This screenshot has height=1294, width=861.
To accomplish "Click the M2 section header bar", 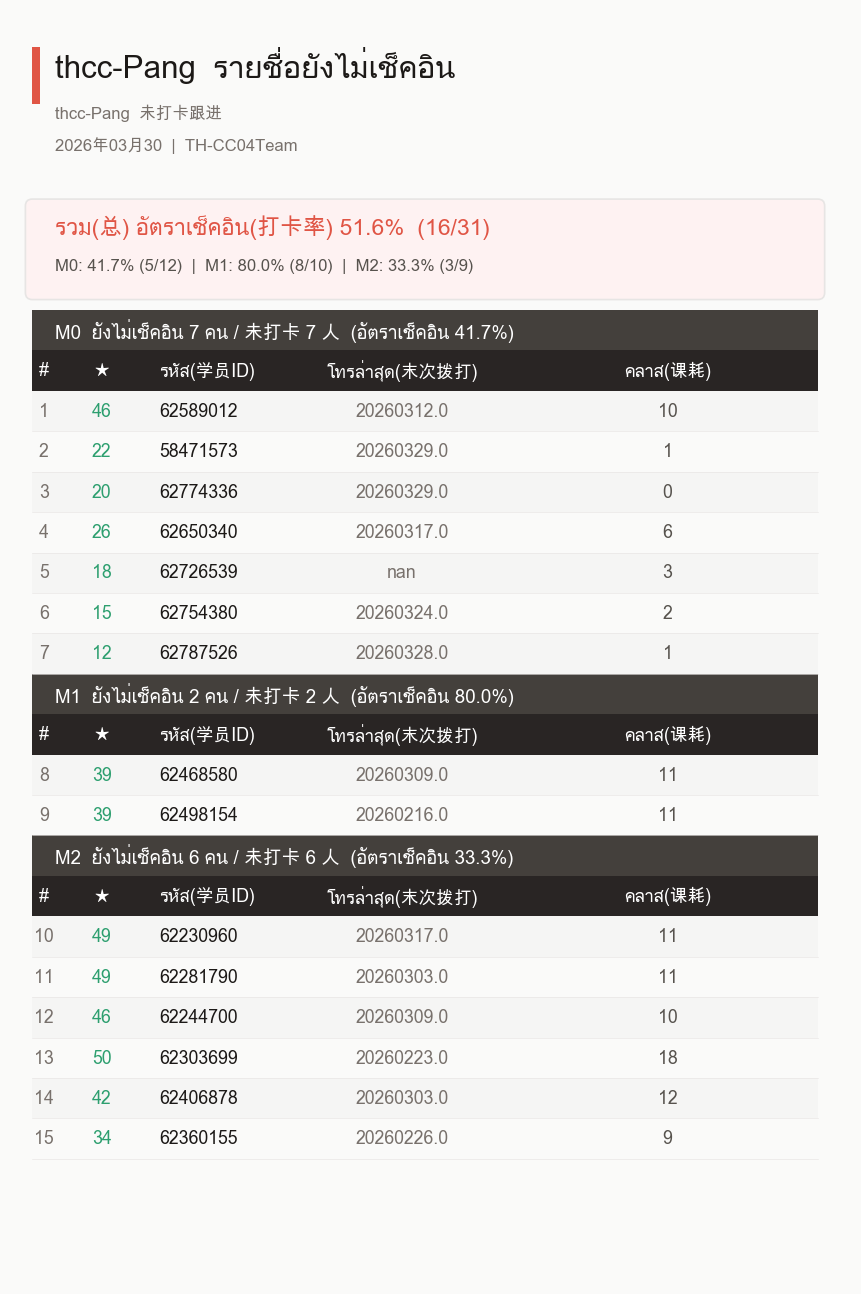I will coord(425,856).
